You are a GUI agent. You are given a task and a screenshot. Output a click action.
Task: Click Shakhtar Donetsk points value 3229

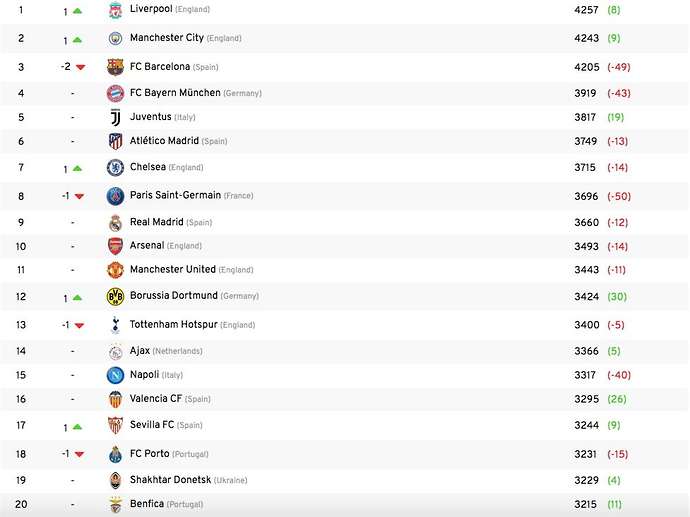587,480
